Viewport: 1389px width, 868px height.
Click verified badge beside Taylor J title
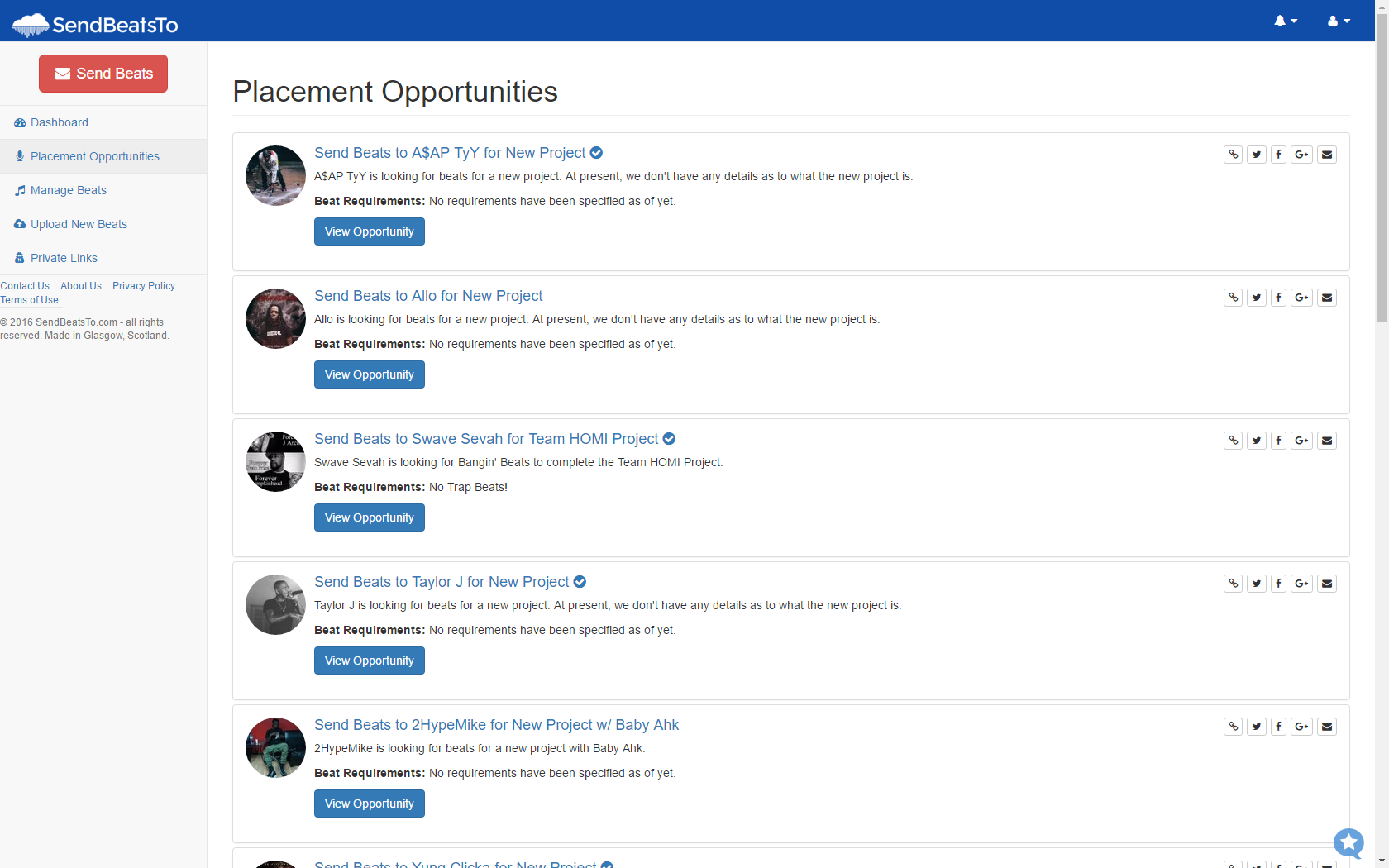(x=580, y=582)
